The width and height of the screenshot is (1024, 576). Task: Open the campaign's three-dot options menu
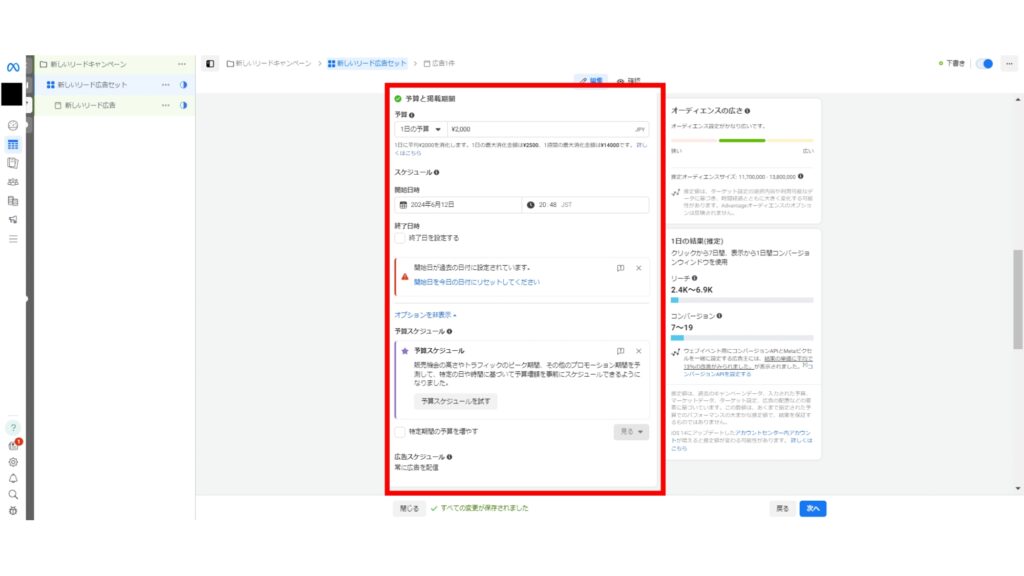[182, 63]
